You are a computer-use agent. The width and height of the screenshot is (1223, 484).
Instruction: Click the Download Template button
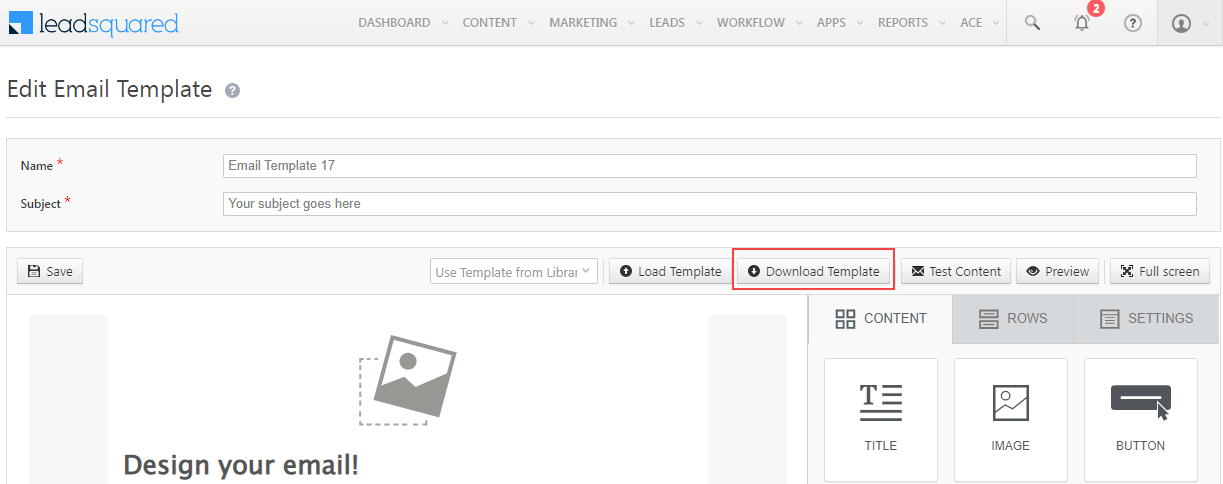[x=813, y=271]
